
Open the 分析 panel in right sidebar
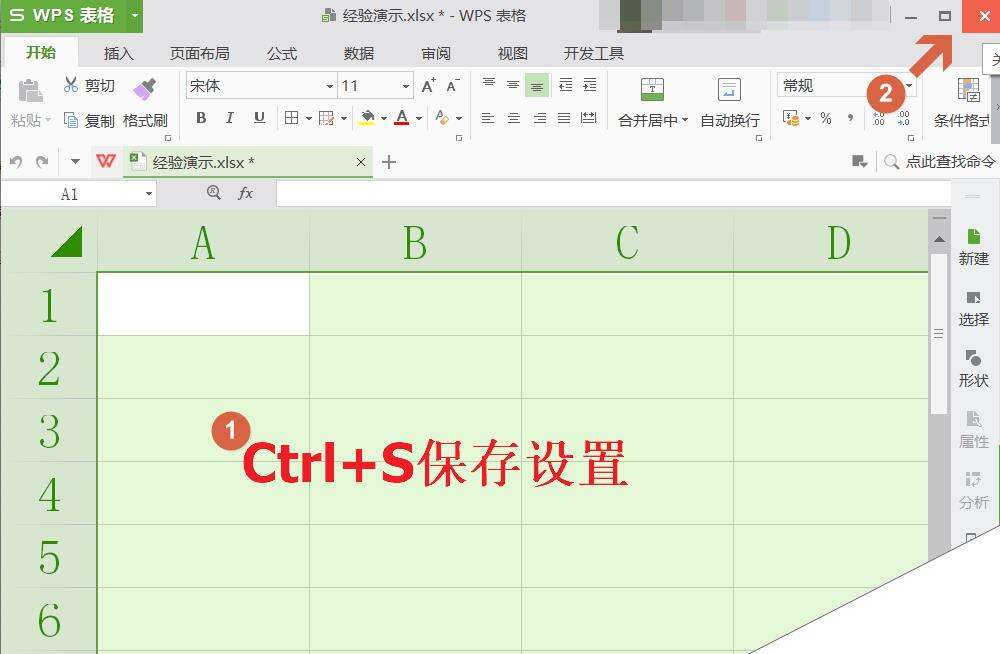click(973, 494)
